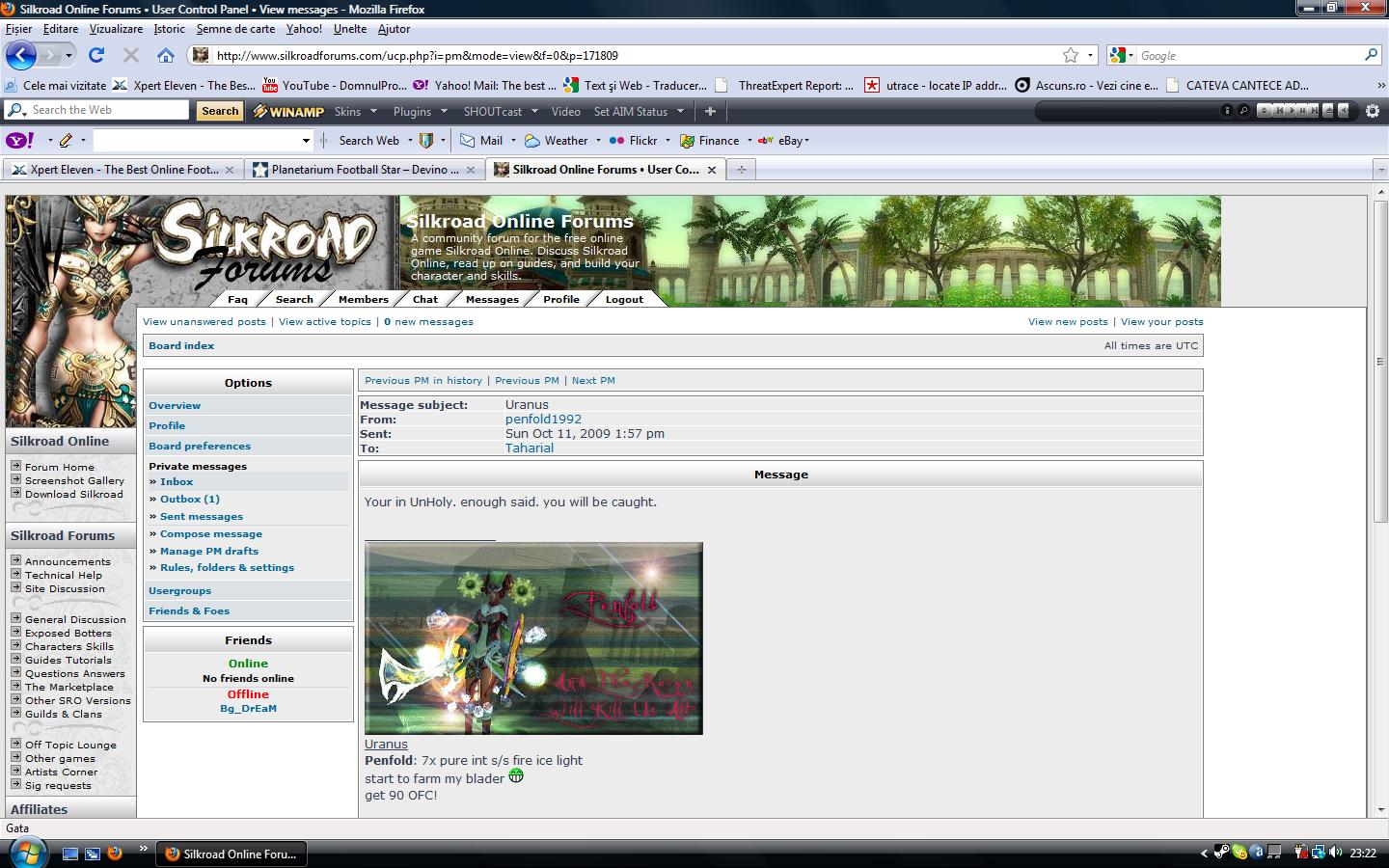Click the Winamp toolbar Search button
The width and height of the screenshot is (1389, 868).
tap(220, 111)
